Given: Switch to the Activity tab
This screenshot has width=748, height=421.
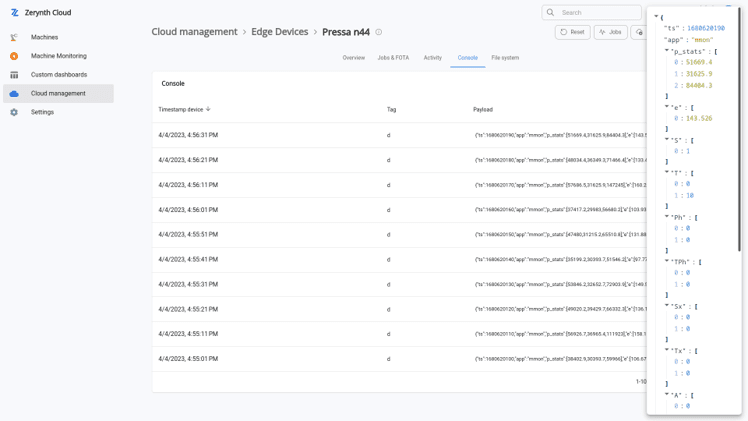Looking at the screenshot, I should coord(433,58).
